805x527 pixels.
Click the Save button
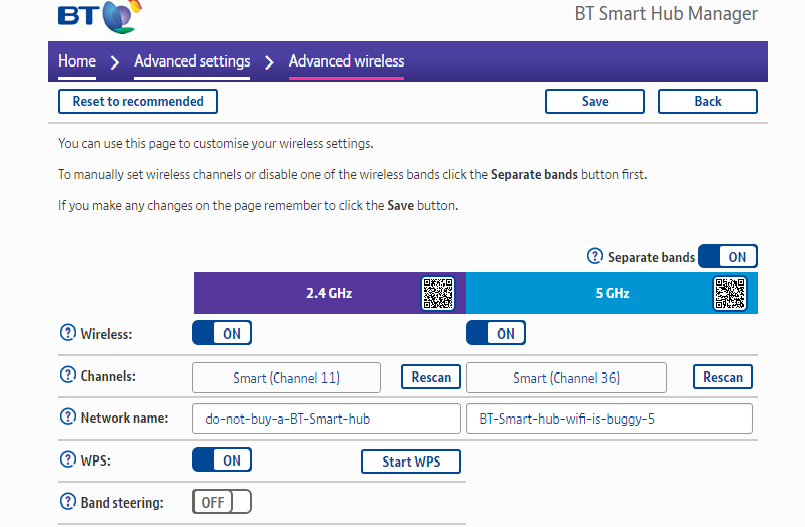[x=595, y=102]
